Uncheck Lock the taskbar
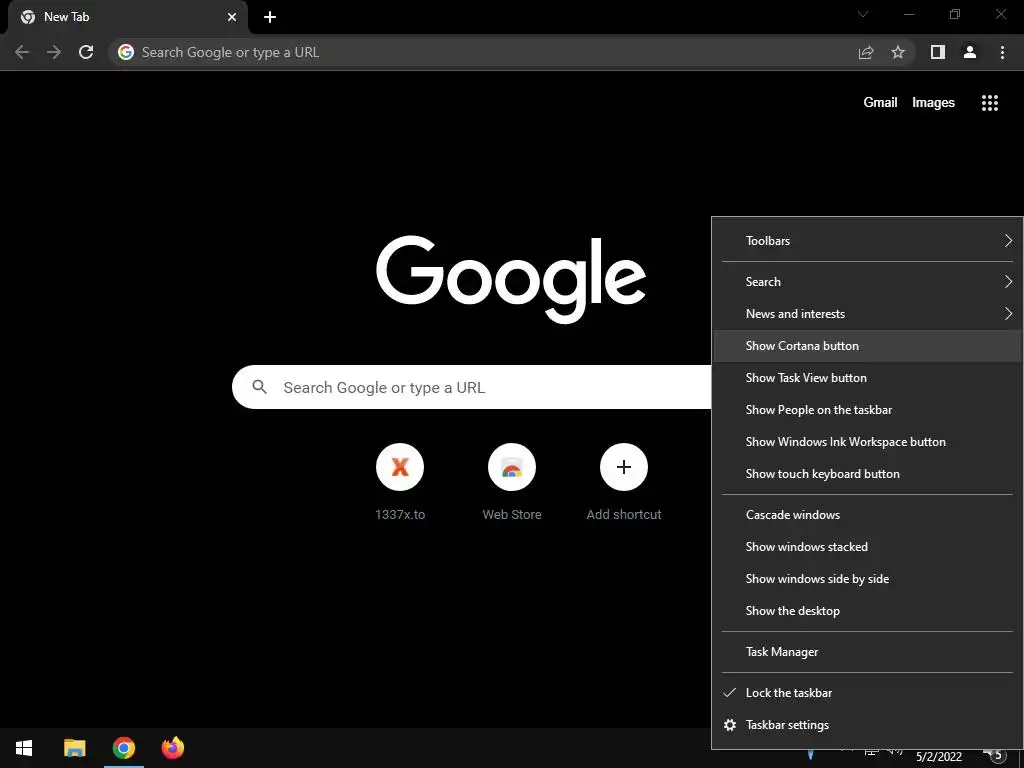This screenshot has height=768, width=1024. click(x=868, y=693)
